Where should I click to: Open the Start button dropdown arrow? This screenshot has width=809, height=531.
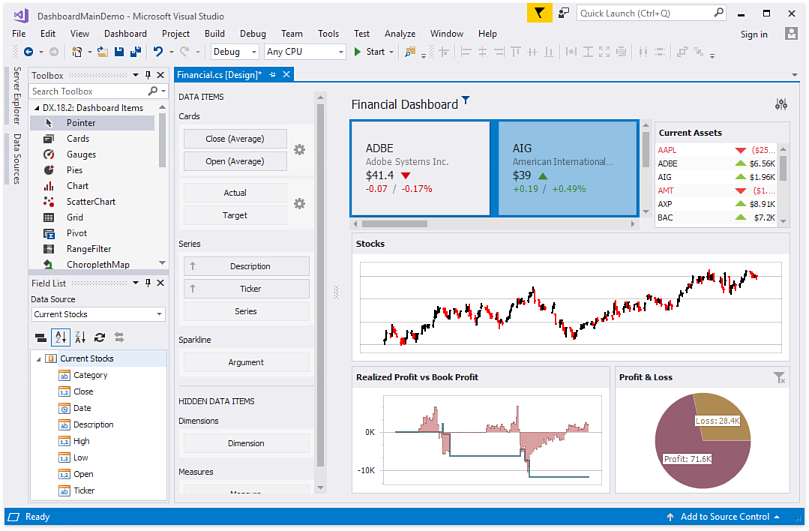pyautogui.click(x=392, y=52)
